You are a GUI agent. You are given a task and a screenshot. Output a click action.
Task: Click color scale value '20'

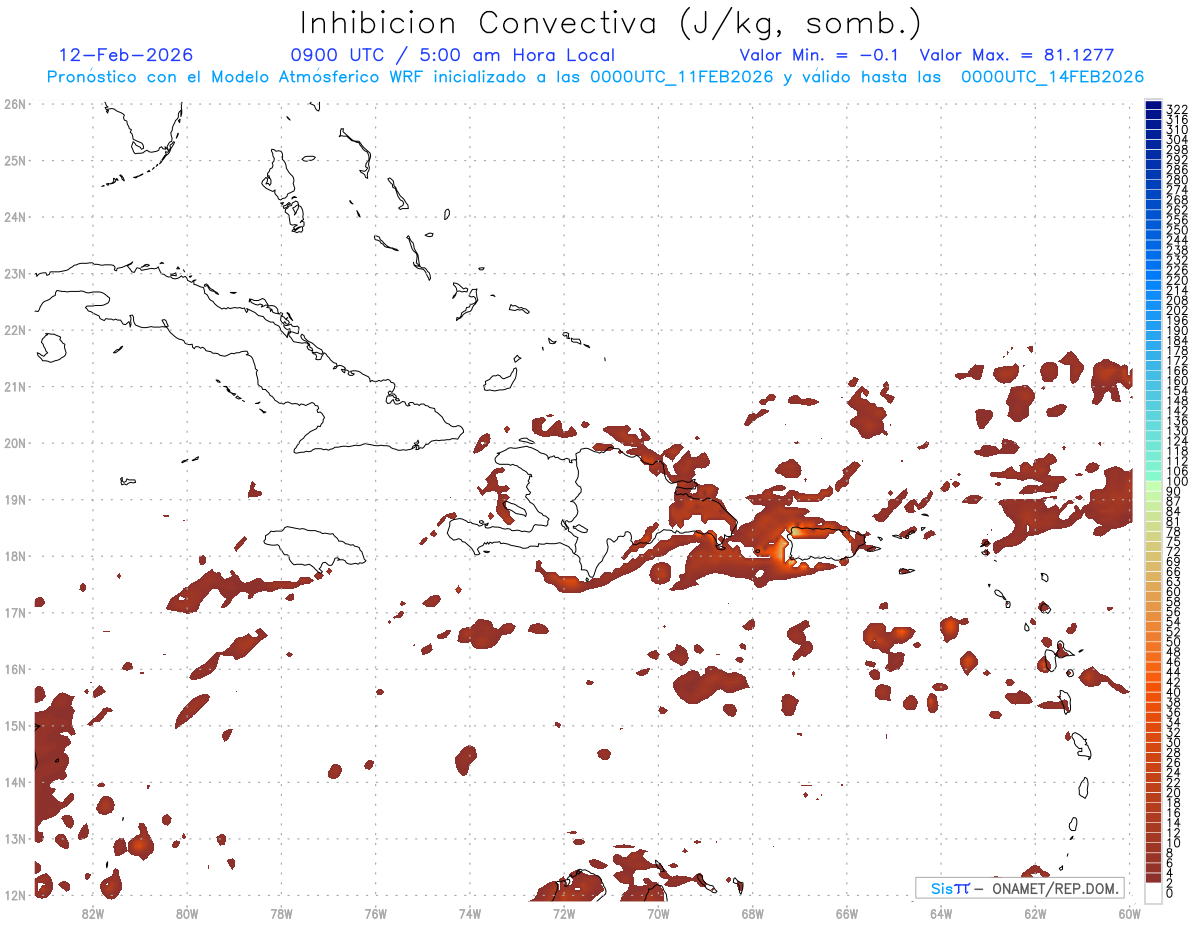coord(1174,793)
